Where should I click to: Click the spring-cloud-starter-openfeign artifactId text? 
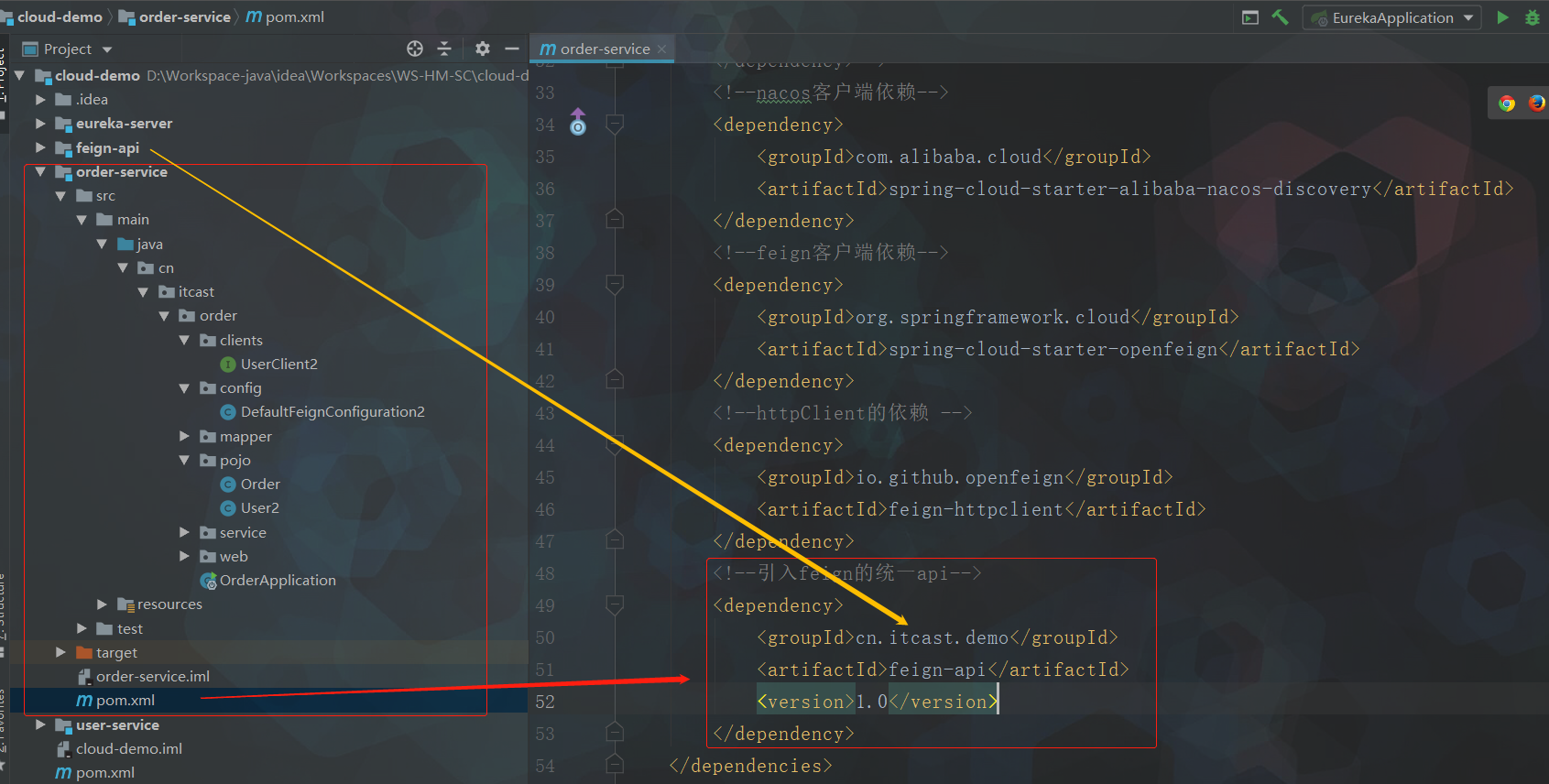pyautogui.click(x=1053, y=349)
